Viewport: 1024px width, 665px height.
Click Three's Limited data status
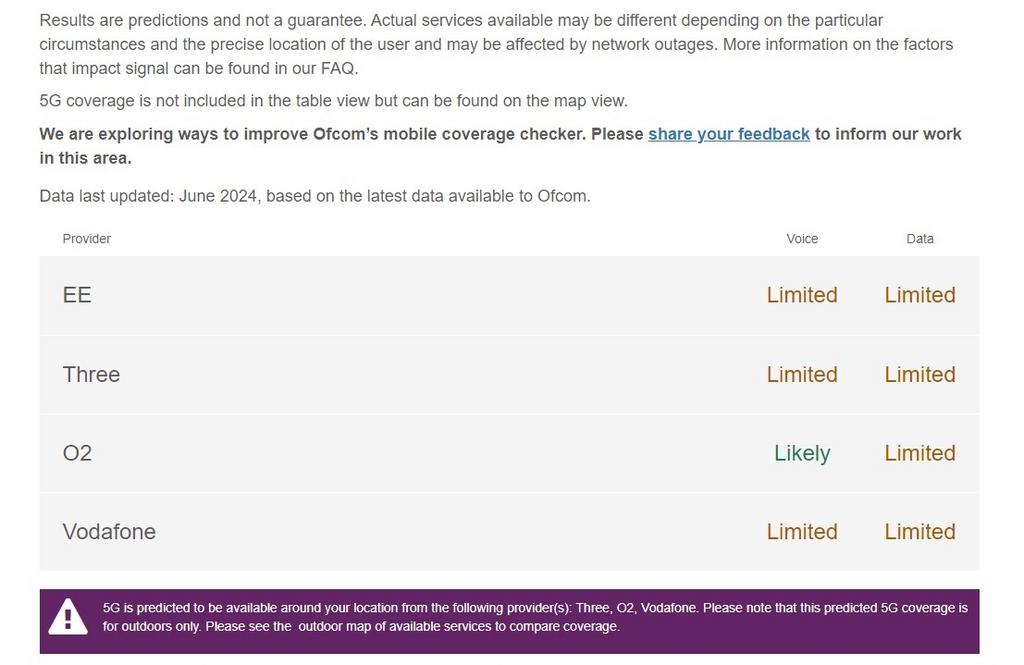click(x=920, y=374)
